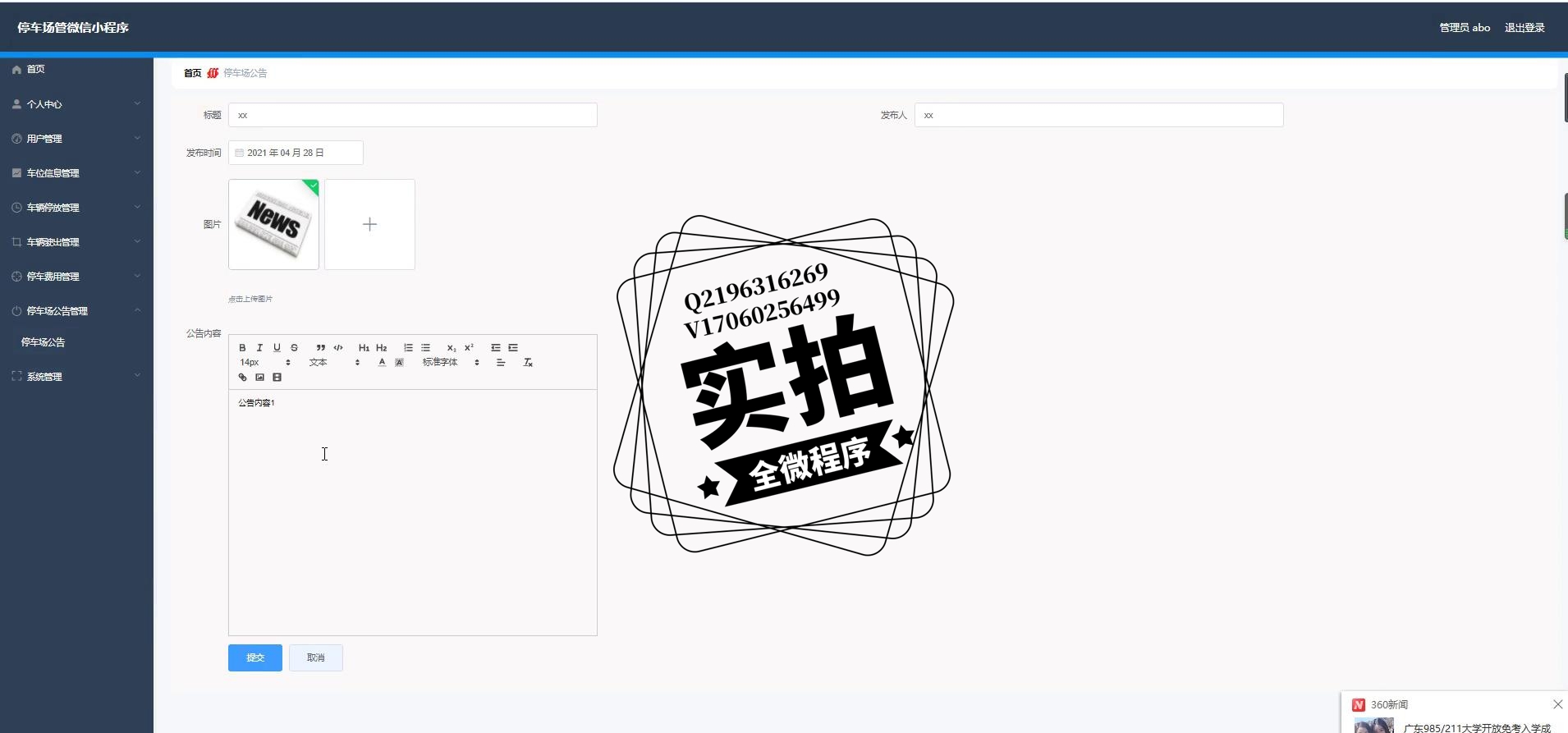Expand the 车位信息管理 sidebar menu
This screenshot has height=733, width=1568.
(x=76, y=173)
